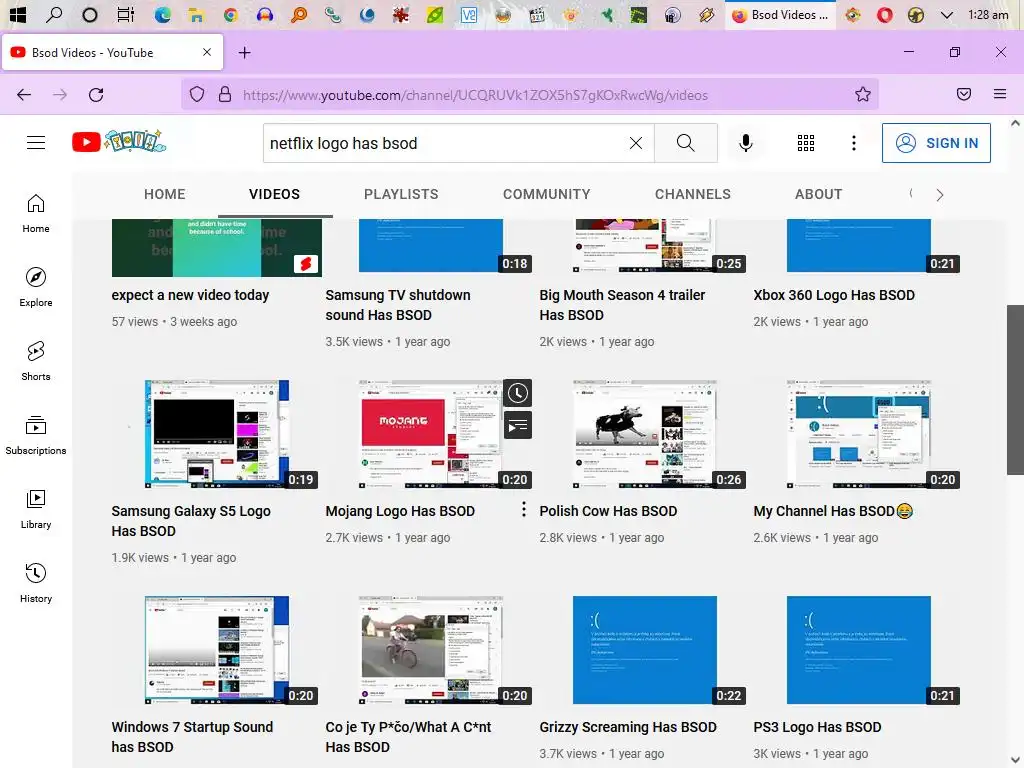Open PS3 Logo Has BSOD thumbnail

[x=859, y=650]
